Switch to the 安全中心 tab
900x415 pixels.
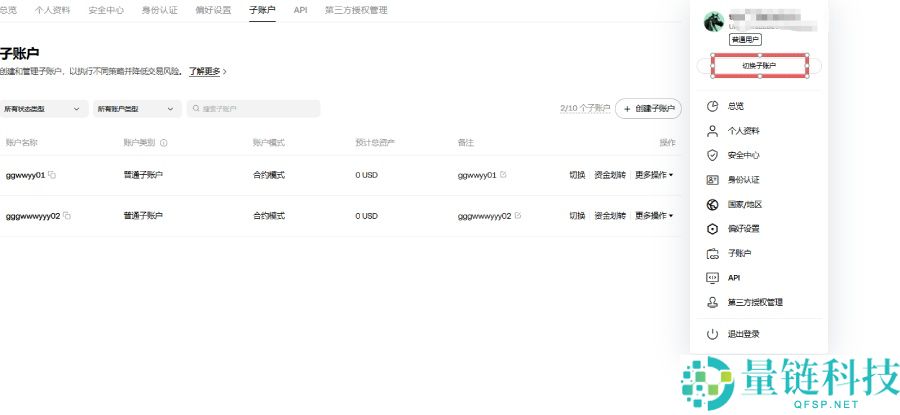click(x=106, y=10)
